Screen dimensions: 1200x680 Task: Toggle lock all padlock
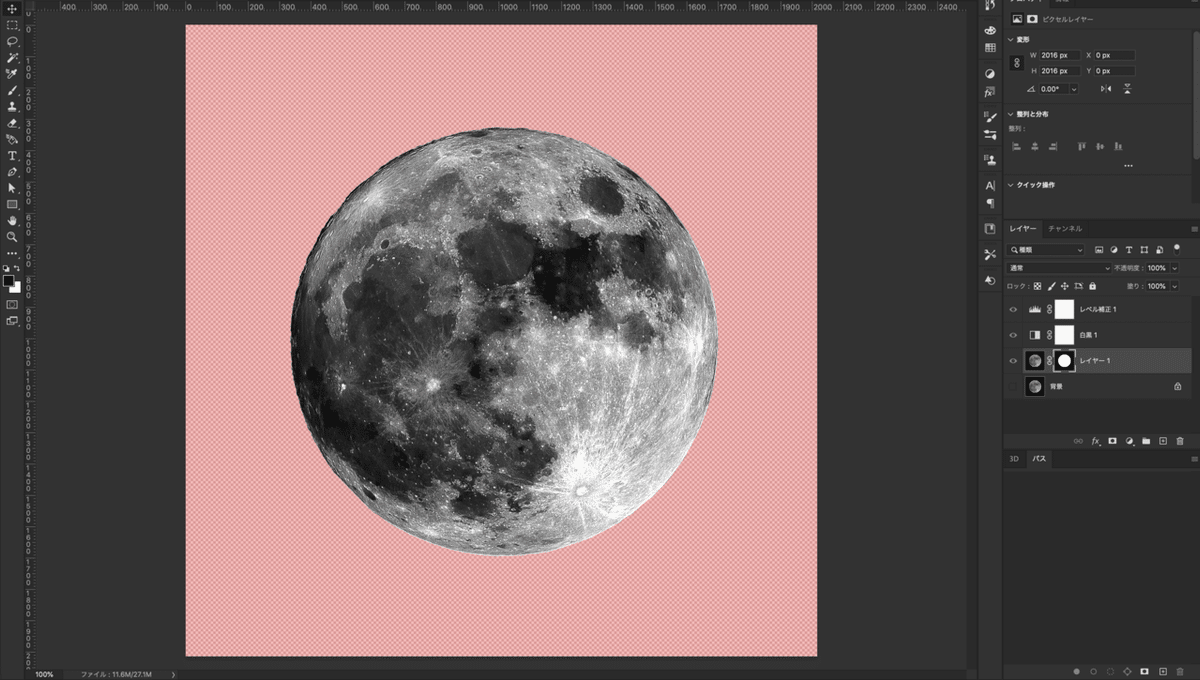1093,286
